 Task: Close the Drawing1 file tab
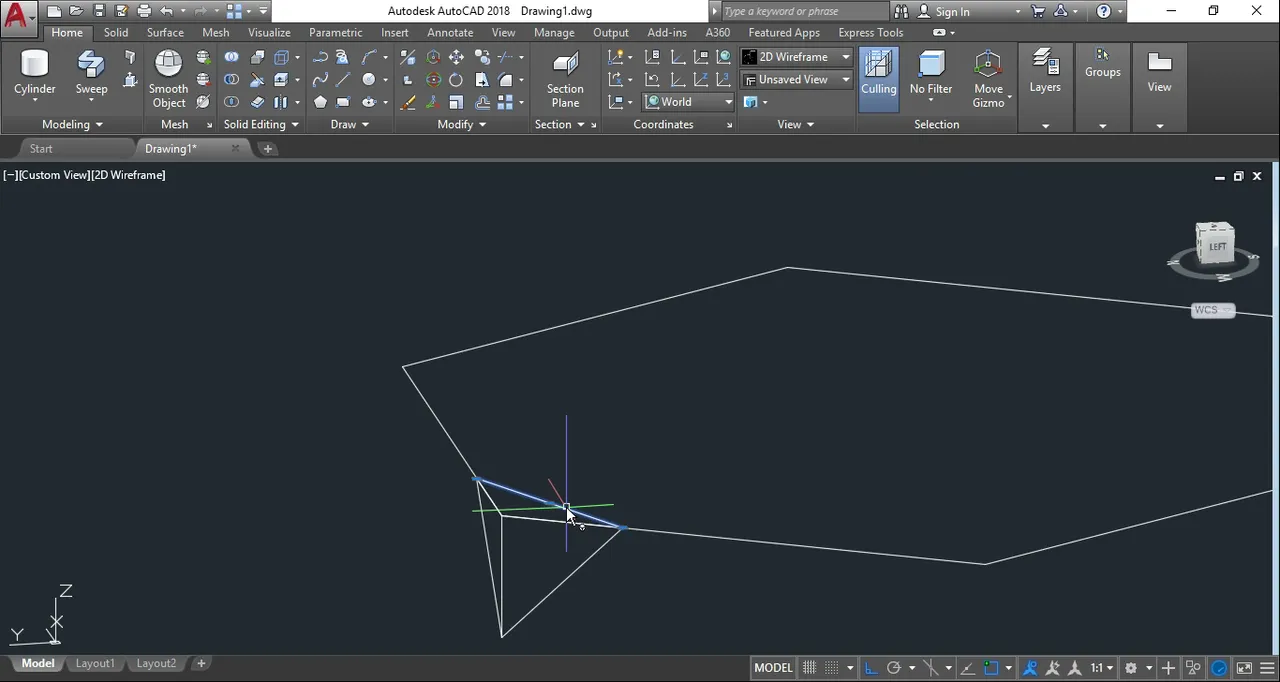coord(235,148)
